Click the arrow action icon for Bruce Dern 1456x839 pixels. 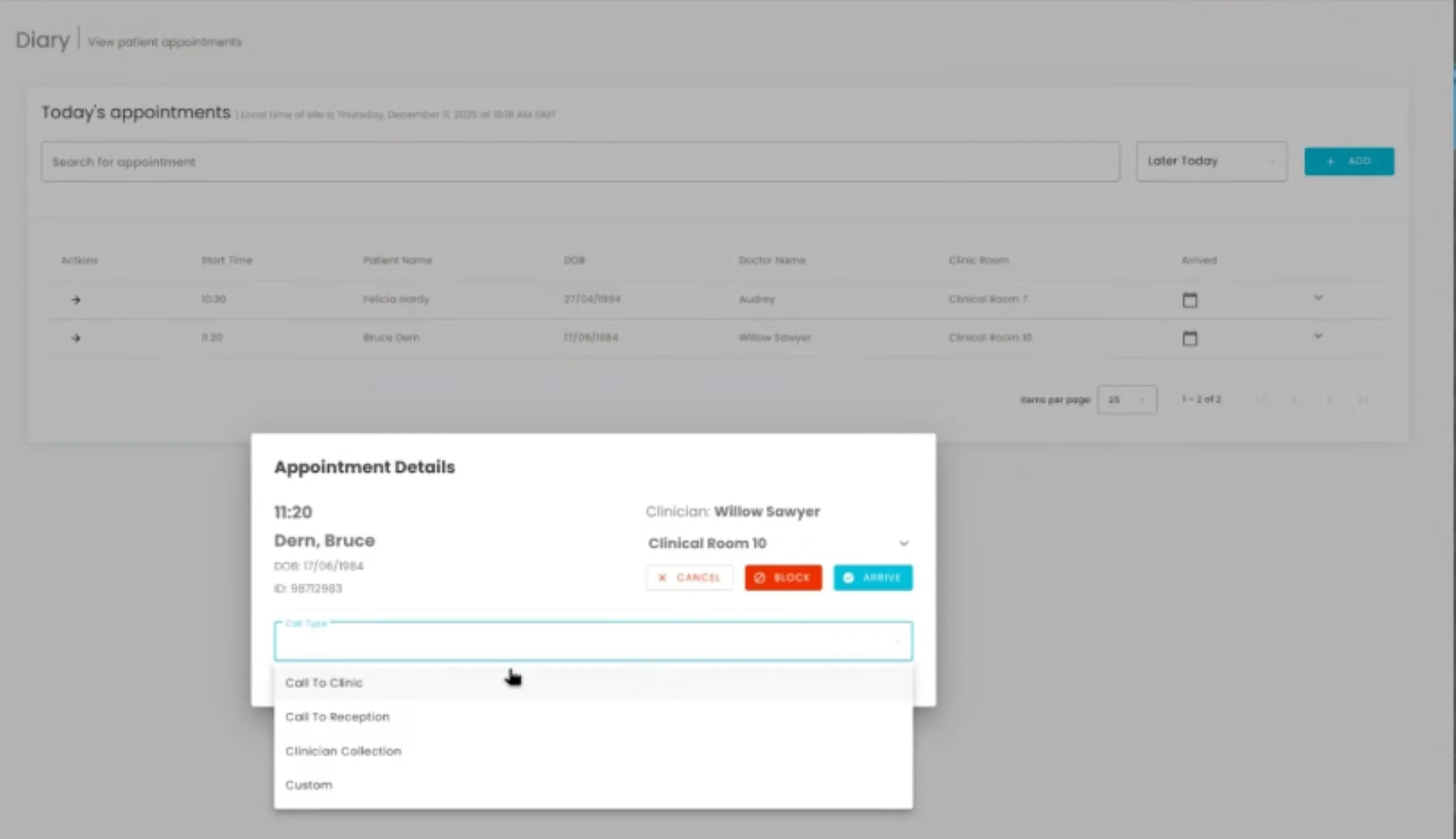[76, 338]
